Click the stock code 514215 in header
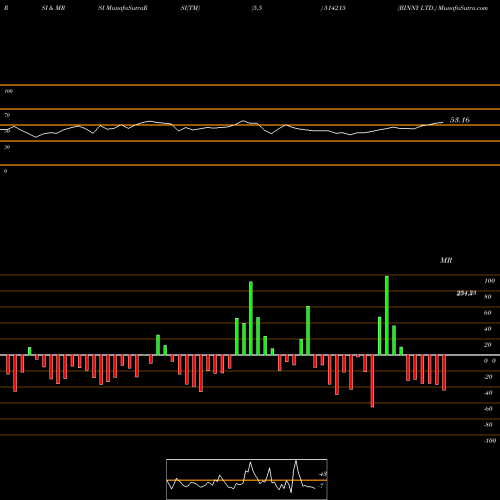The width and height of the screenshot is (500, 500). (x=335, y=8)
